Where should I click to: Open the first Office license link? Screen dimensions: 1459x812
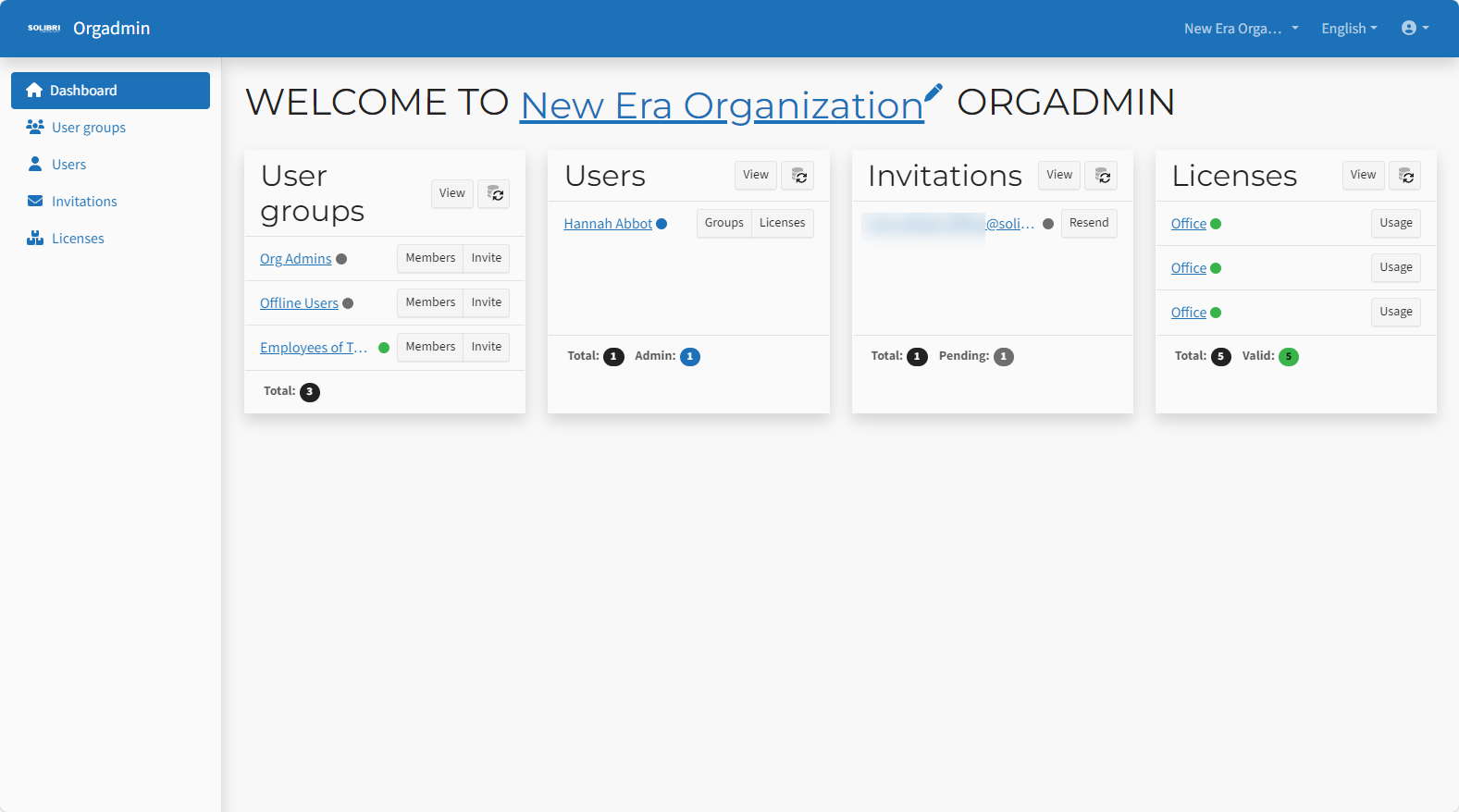pos(1188,224)
